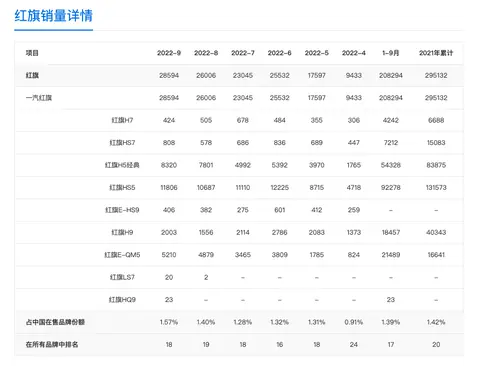The image size is (480, 366).
Task: Click the 红旗E-HS9 model label
Action: 122,210
